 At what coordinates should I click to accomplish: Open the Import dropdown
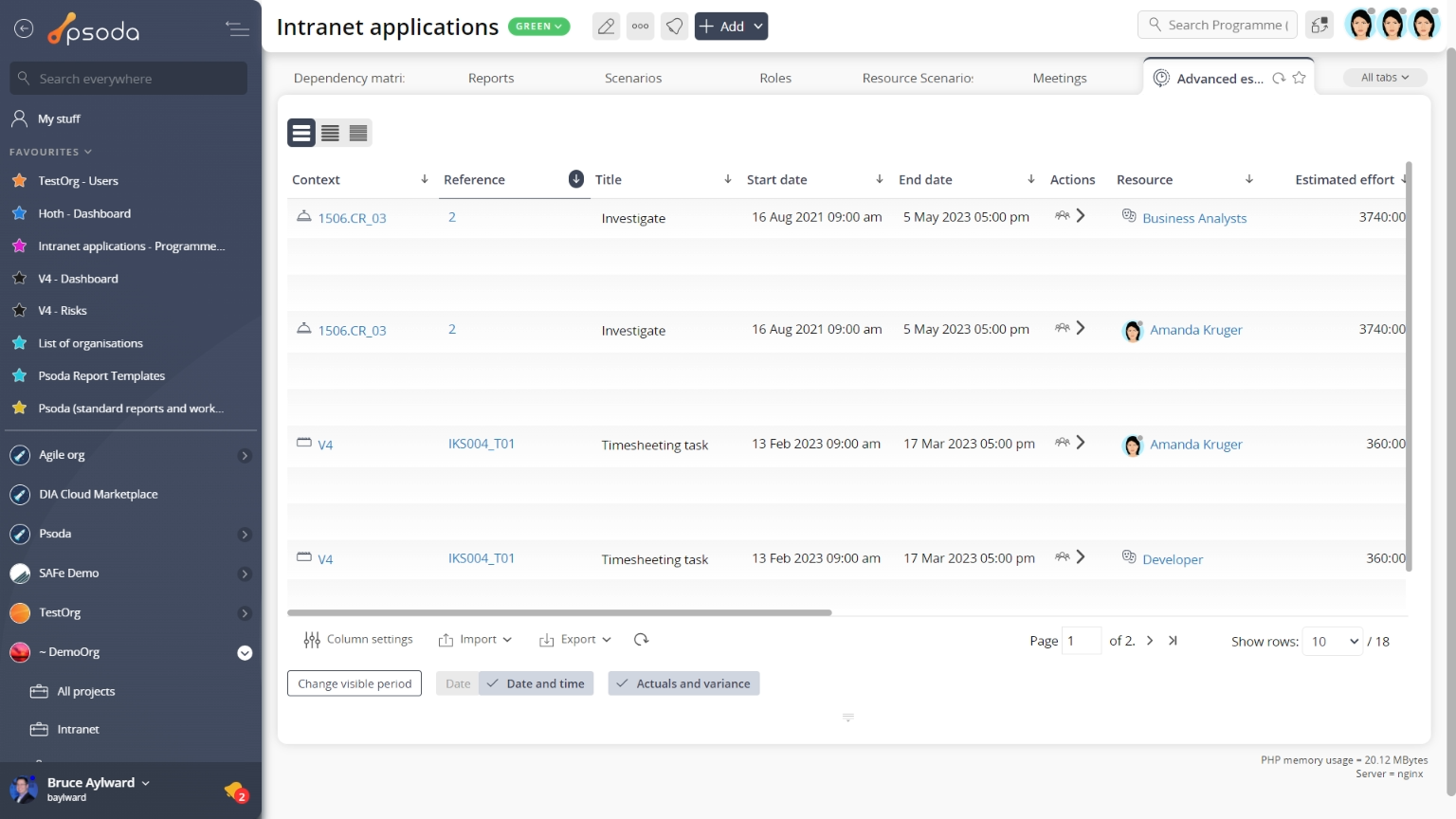coord(475,640)
